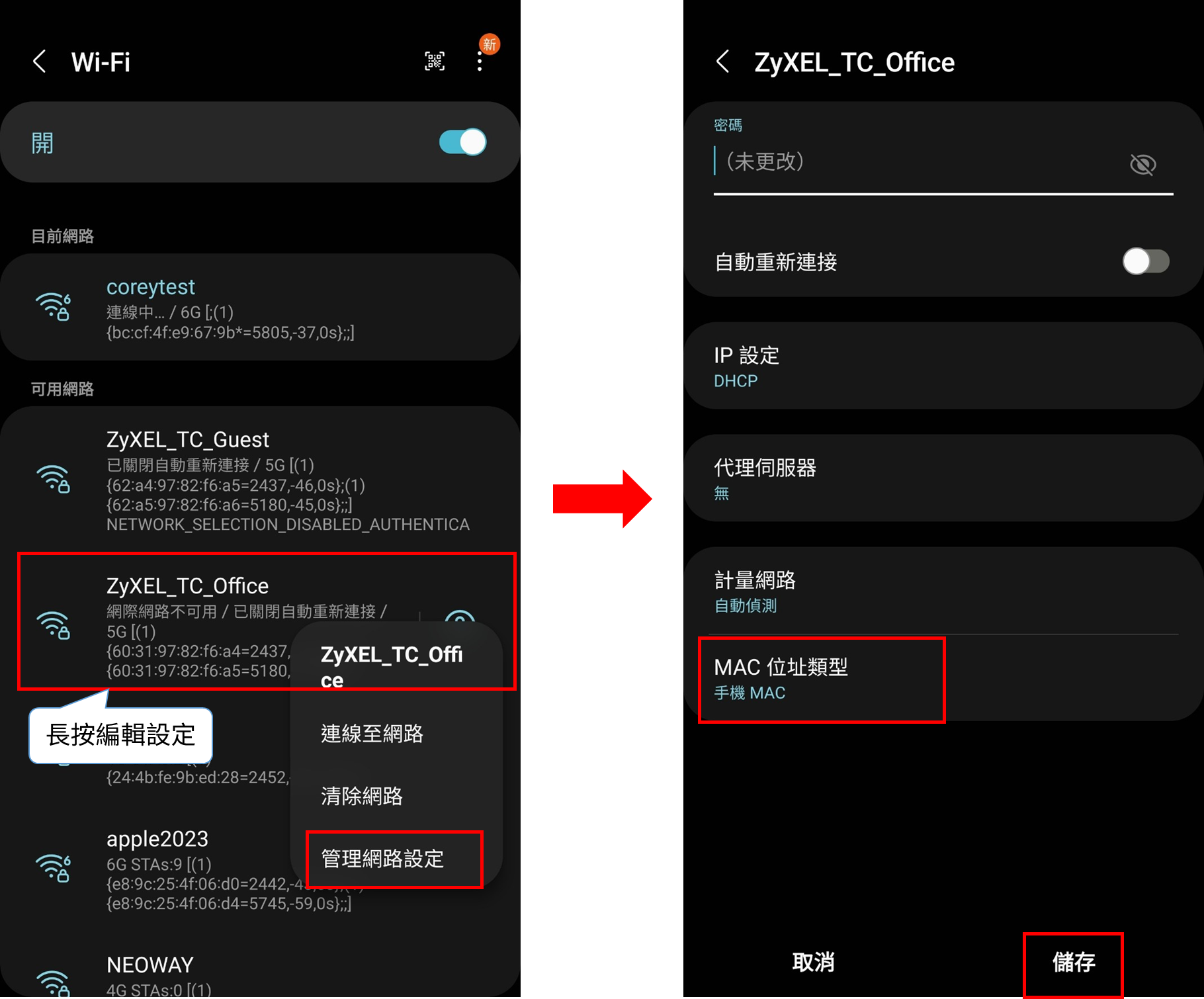Turn off the Wi-Fi switch

click(462, 142)
